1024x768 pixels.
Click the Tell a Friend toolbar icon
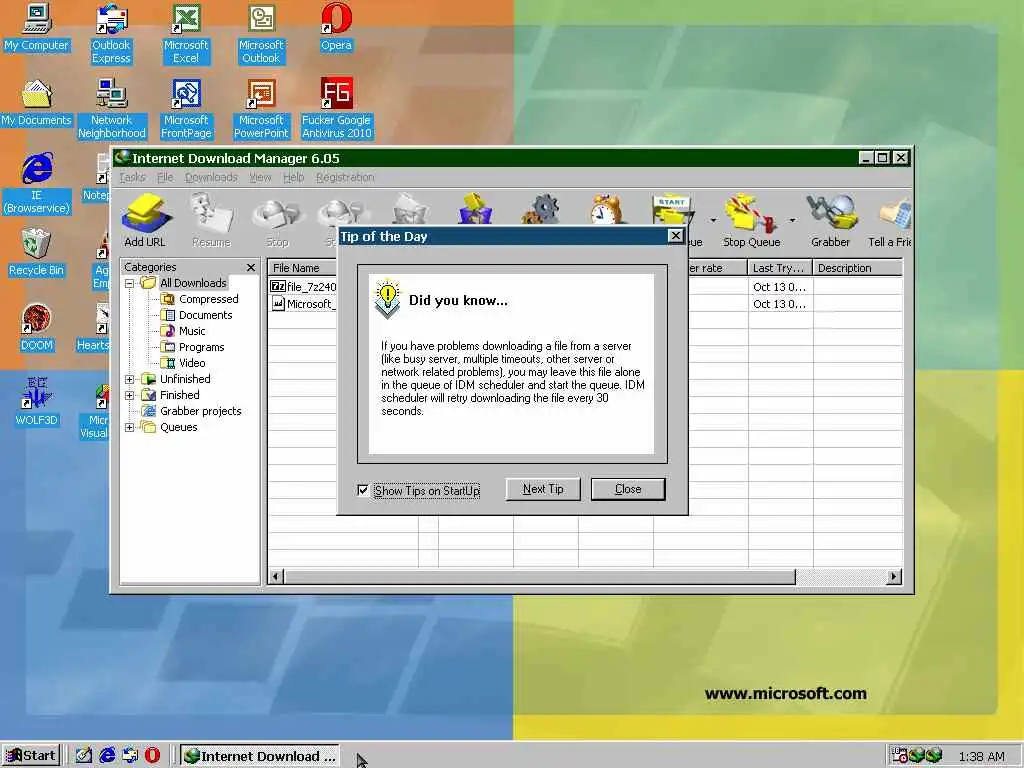coord(890,220)
